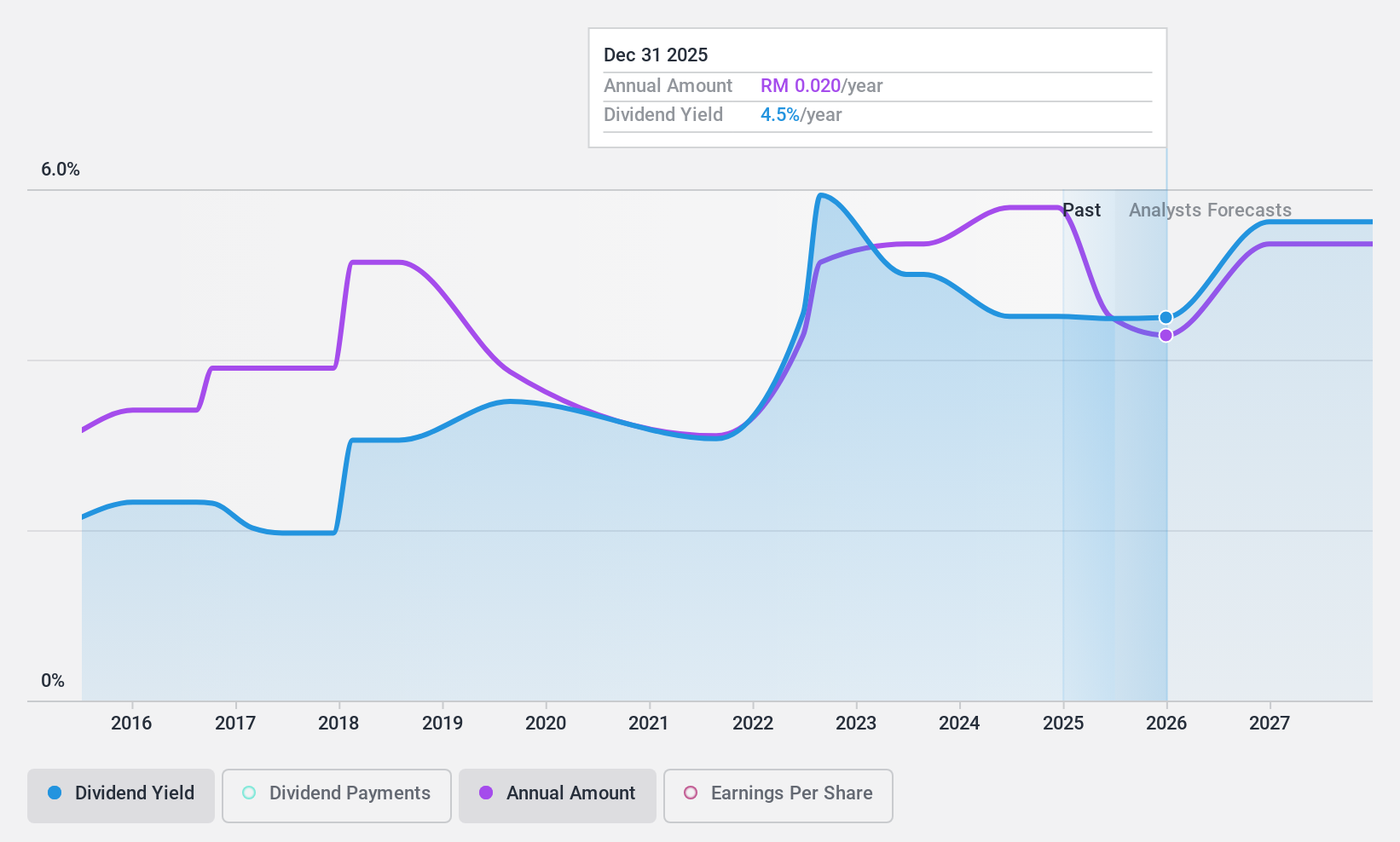The image size is (1400, 842).
Task: Click the 6.0% y-axis label
Action: (61, 170)
